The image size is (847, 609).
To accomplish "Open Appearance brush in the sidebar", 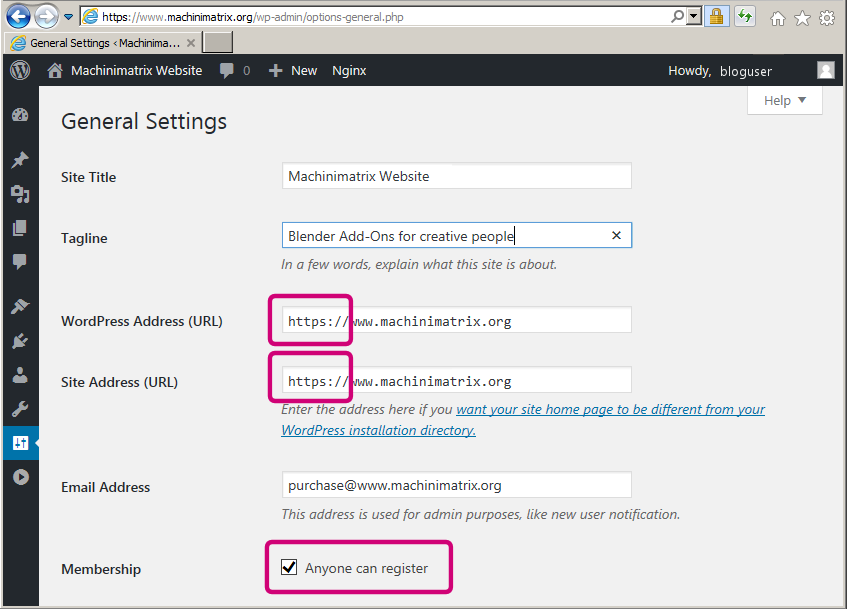I will (20, 306).
